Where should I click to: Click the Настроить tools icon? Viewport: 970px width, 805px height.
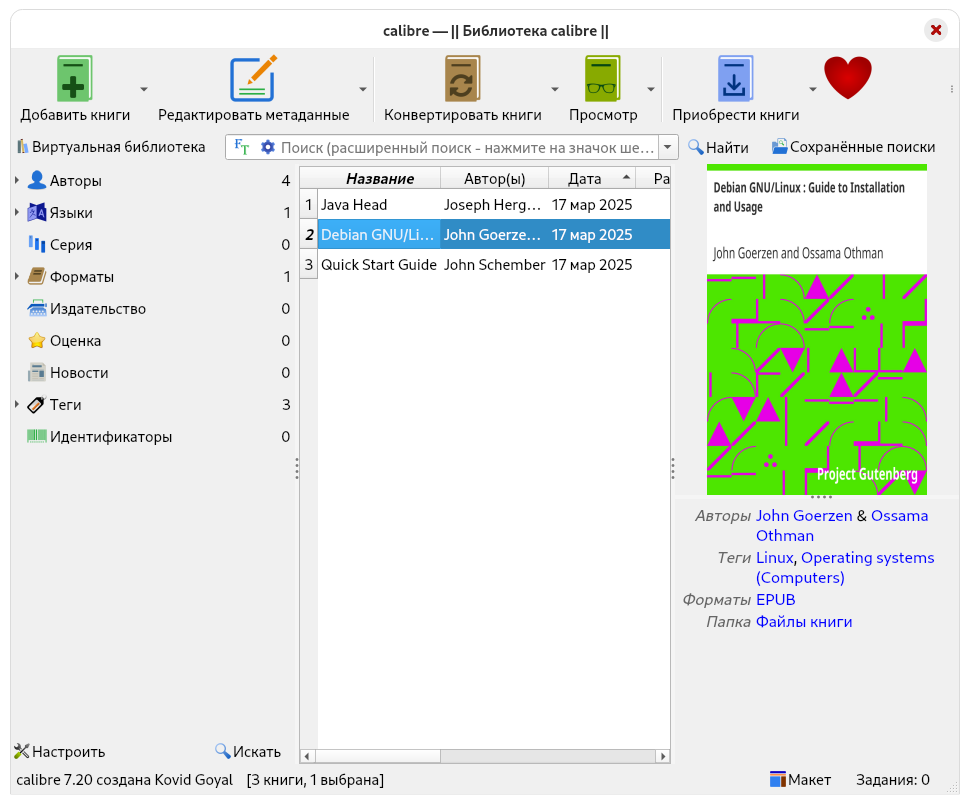coord(22,751)
